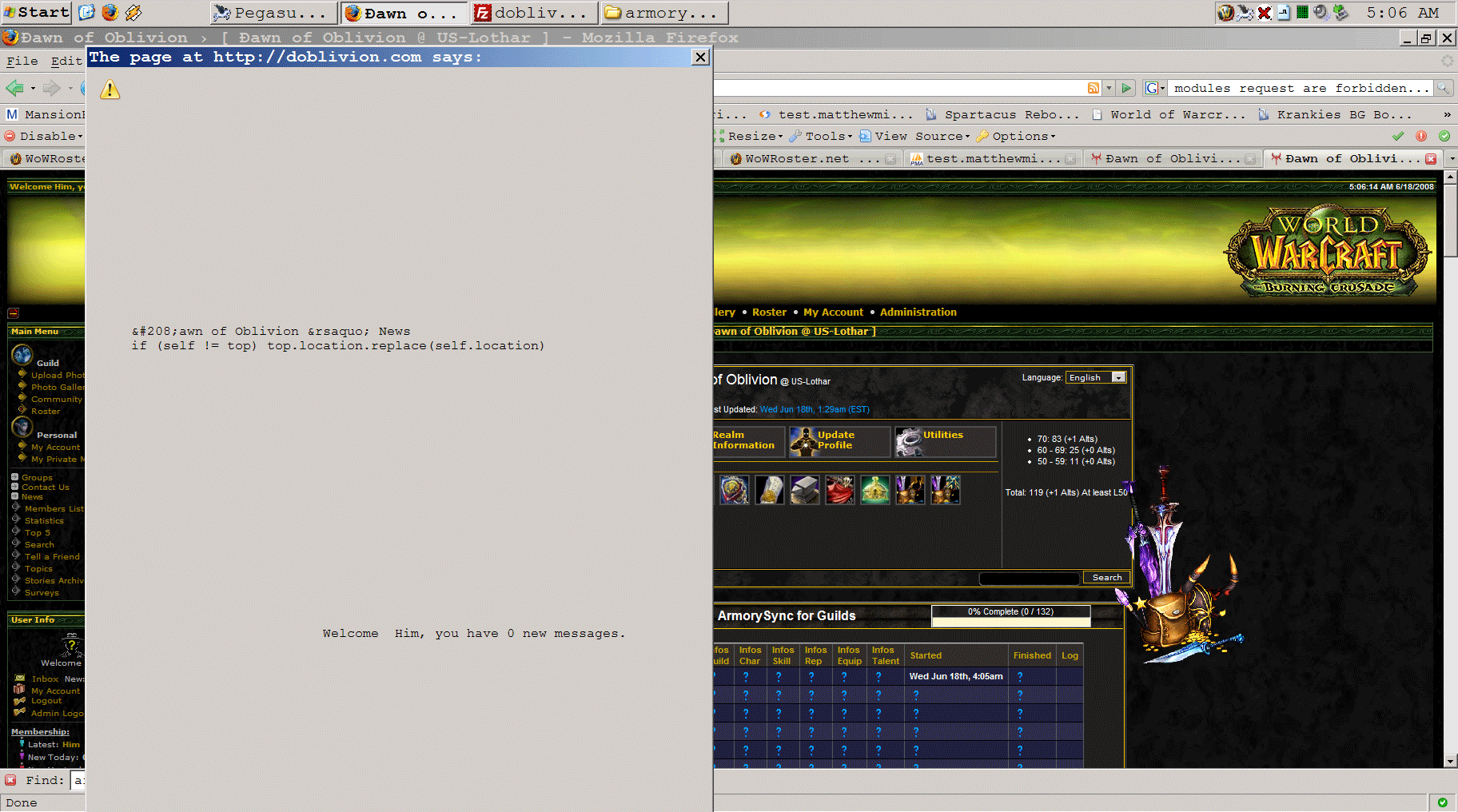Viewport: 1458px width, 812px height.
Task: Click the back arrow navigation button
Action: 14,88
